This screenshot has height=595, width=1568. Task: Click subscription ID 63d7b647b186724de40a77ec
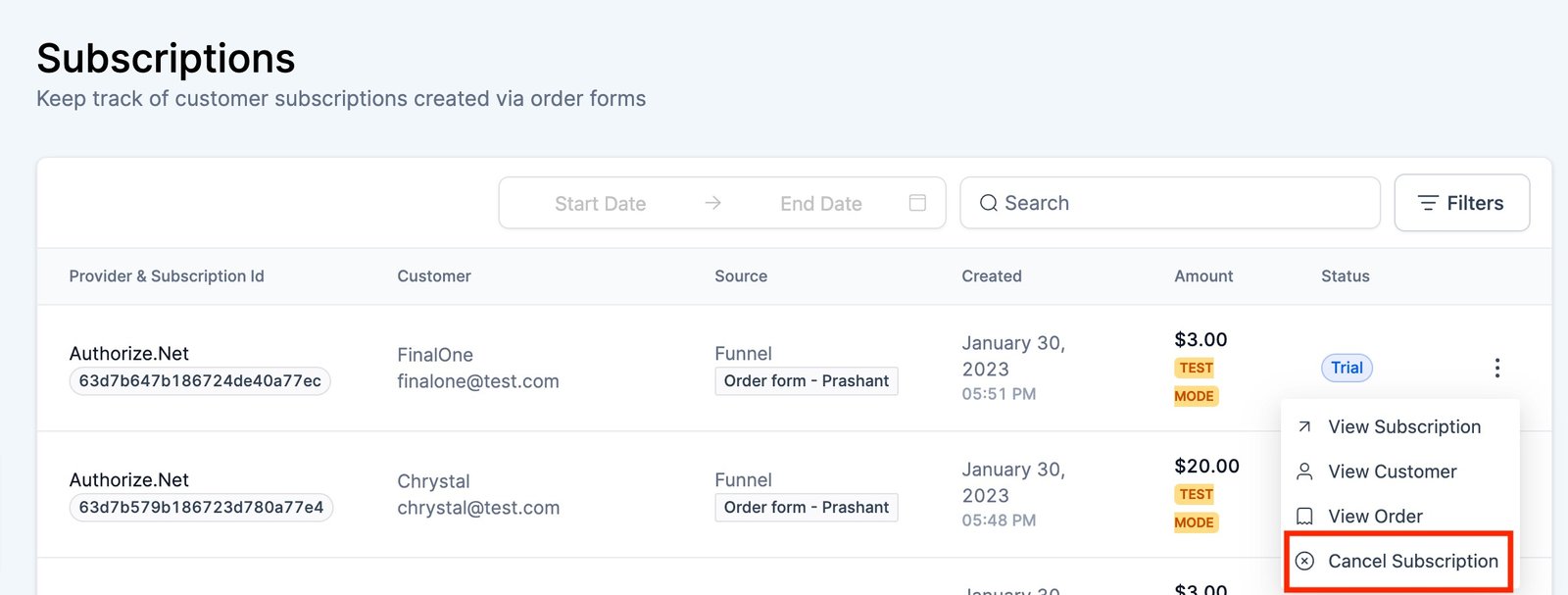pyautogui.click(x=200, y=381)
